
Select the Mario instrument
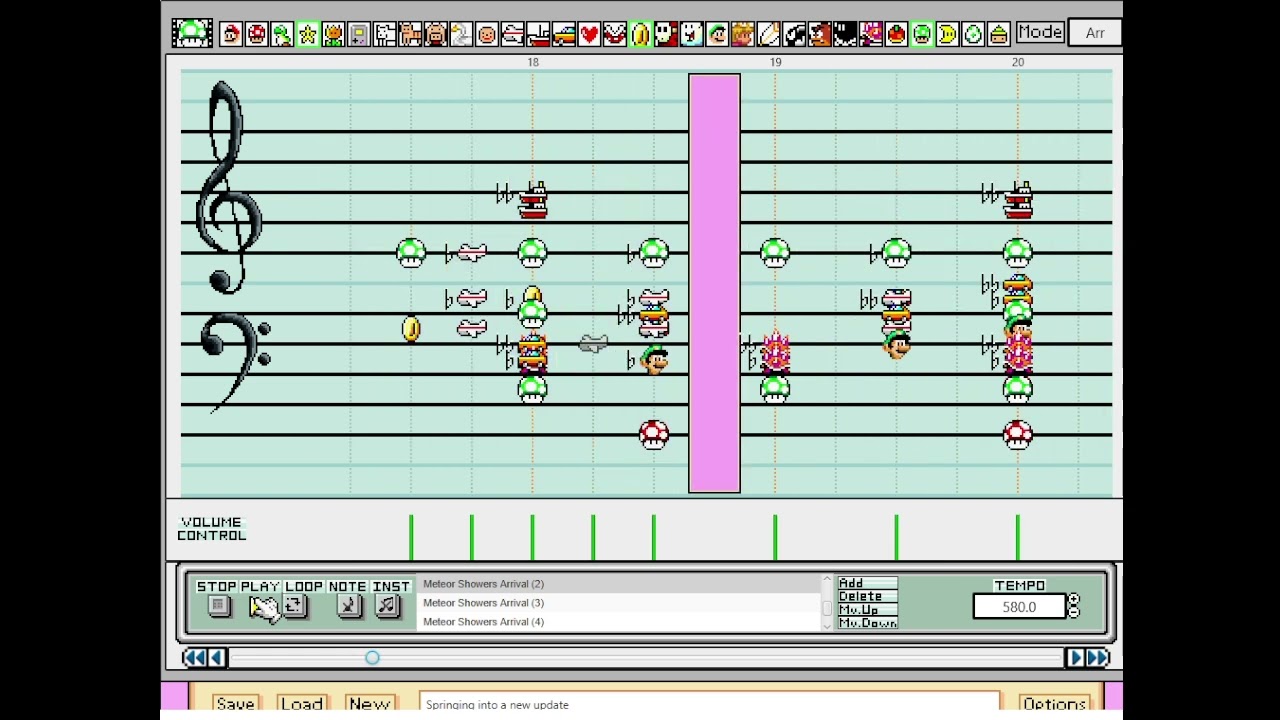231,34
